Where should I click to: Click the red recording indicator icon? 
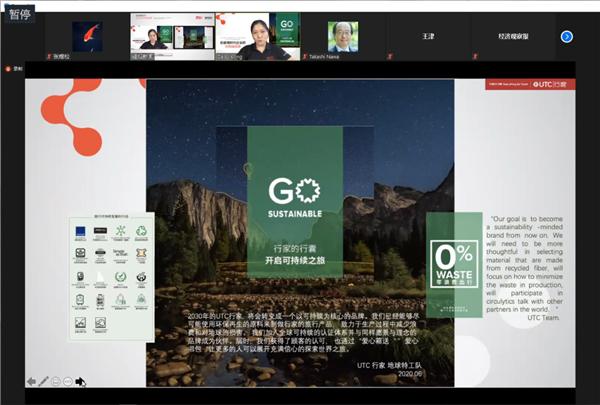coord(8,69)
